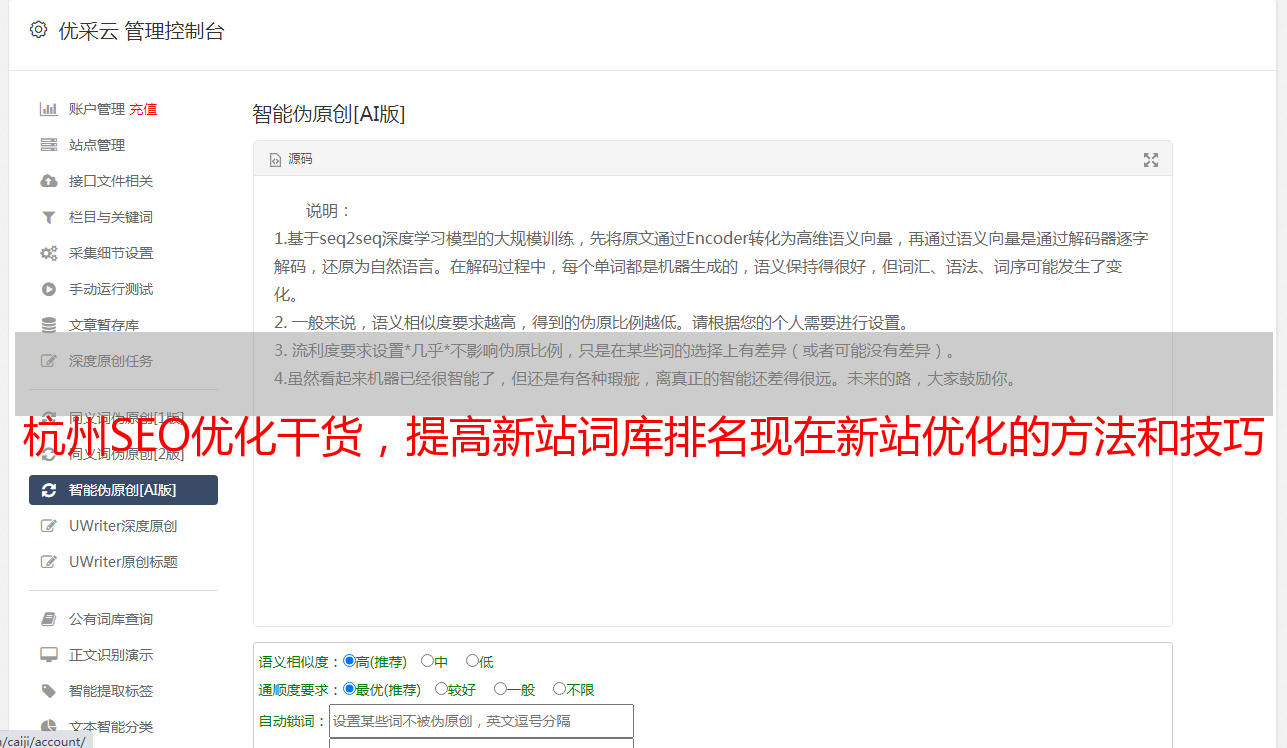Screen dimensions: 1287x748
Task: Click the 站点管理 server icon
Action: coord(48,145)
